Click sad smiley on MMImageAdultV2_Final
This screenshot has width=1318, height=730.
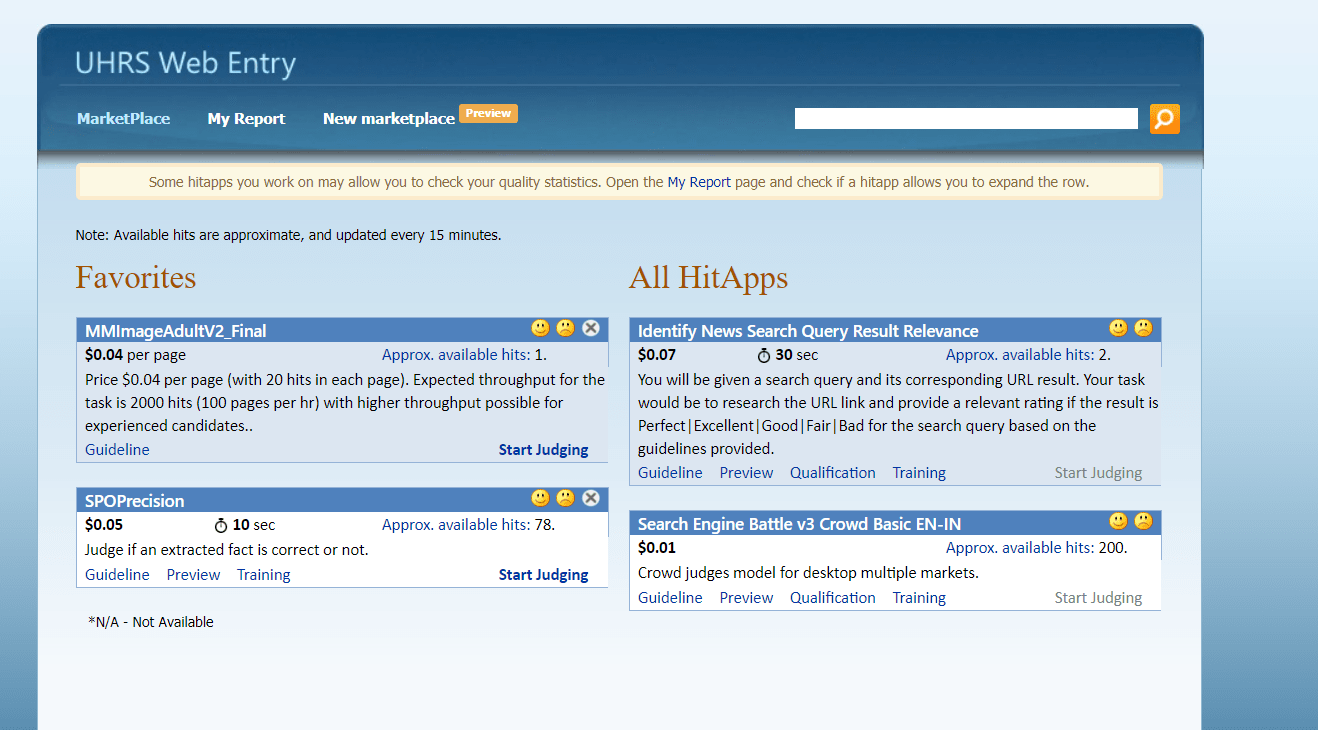[566, 328]
